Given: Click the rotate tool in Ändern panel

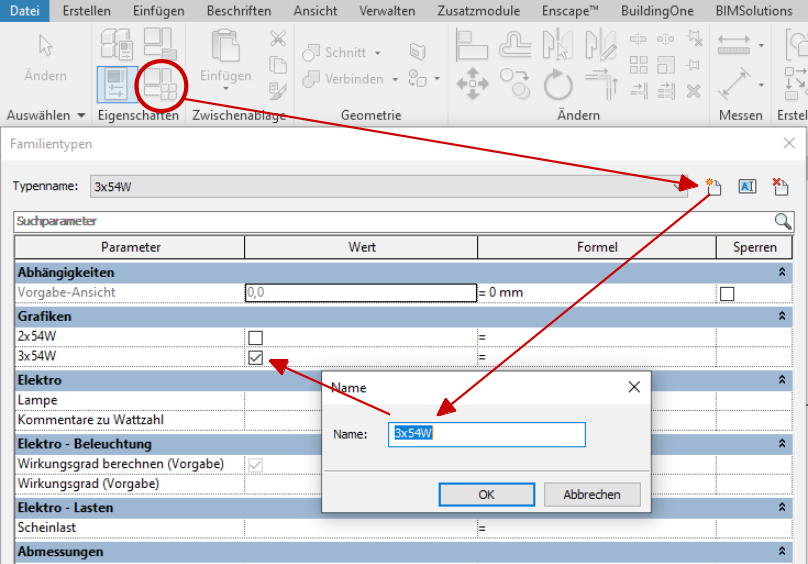Looking at the screenshot, I should pyautogui.click(x=558, y=85).
